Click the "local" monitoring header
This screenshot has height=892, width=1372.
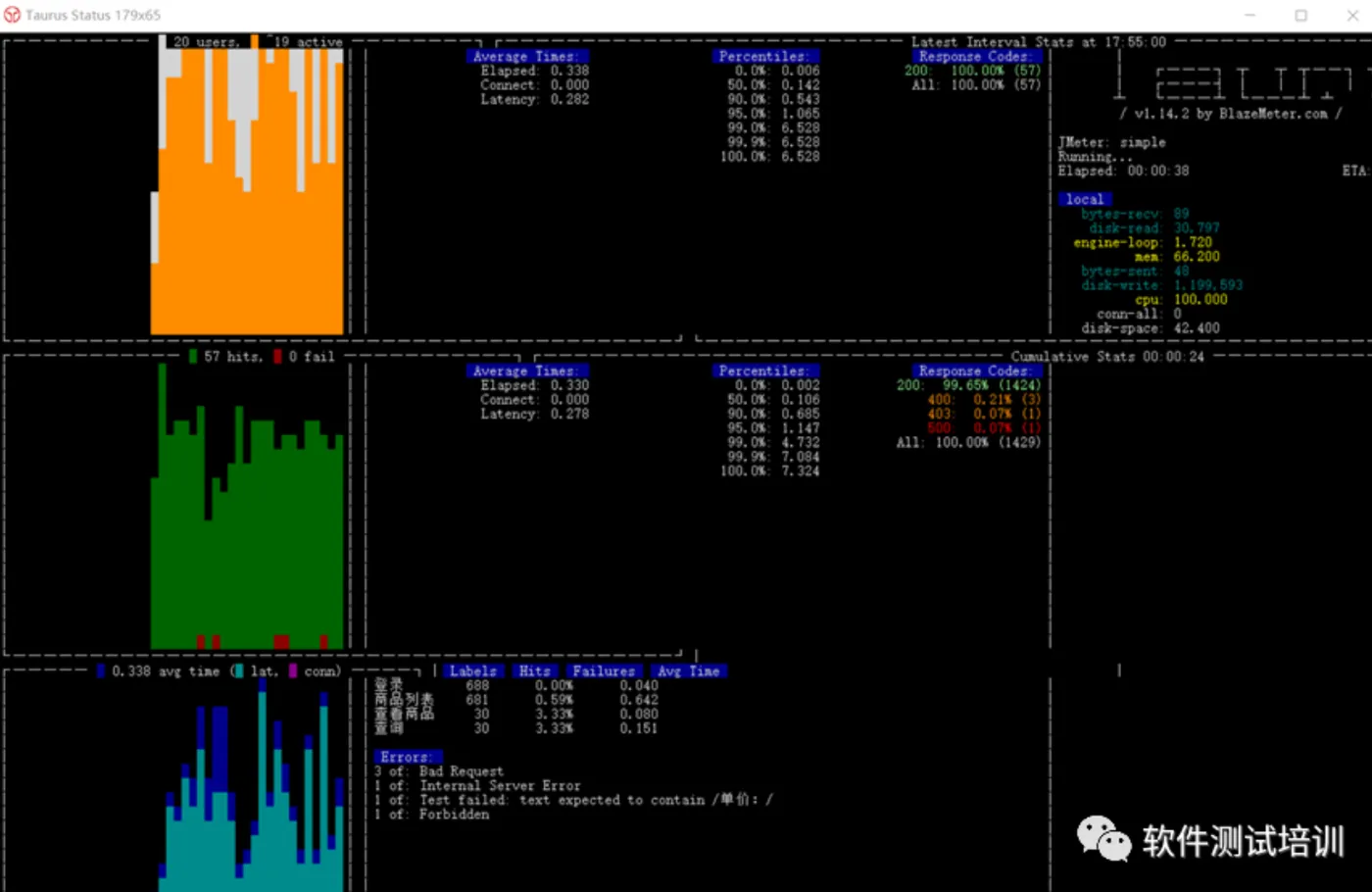(x=1085, y=199)
